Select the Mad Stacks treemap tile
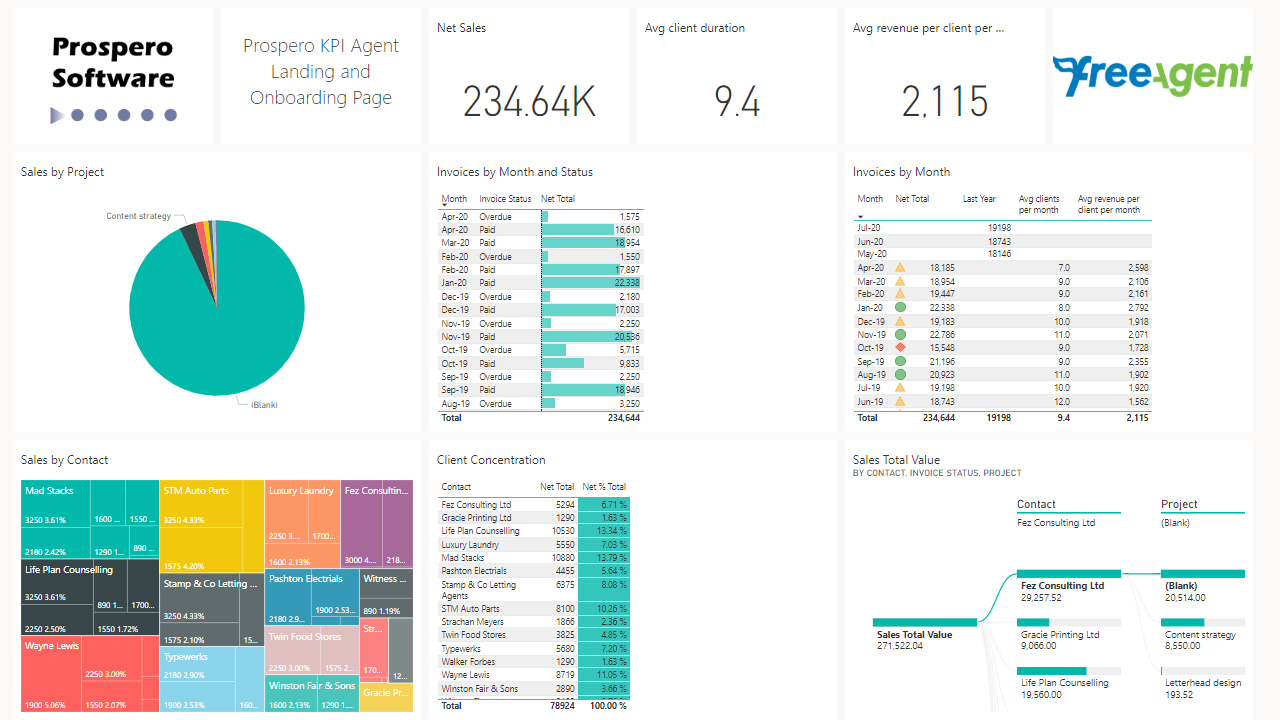Image resolution: width=1280 pixels, height=720 pixels. pos(90,518)
